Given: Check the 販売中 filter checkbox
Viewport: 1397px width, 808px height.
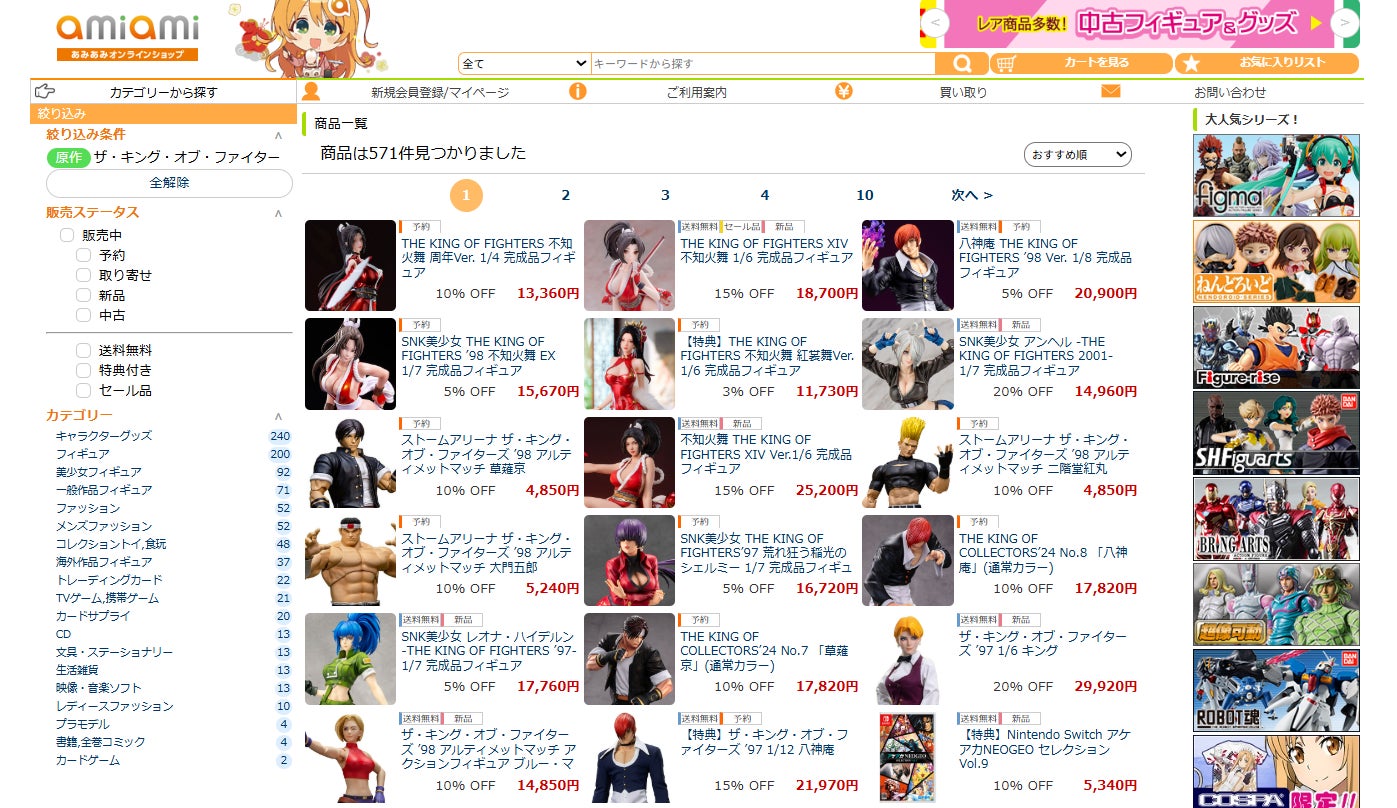Looking at the screenshot, I should pos(67,235).
